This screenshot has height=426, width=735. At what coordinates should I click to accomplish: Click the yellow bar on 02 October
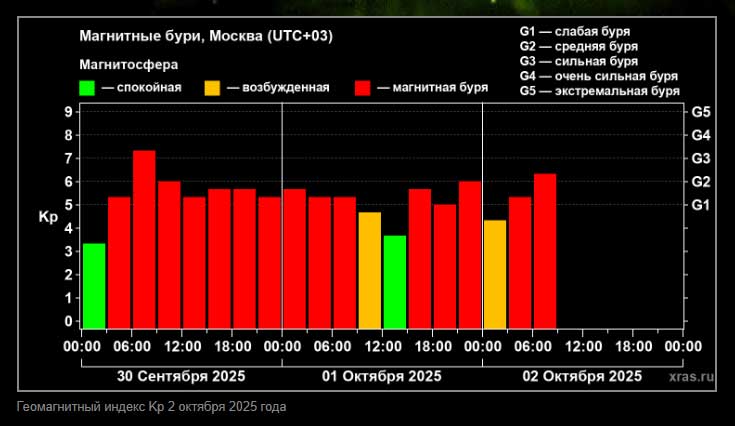[x=494, y=274]
